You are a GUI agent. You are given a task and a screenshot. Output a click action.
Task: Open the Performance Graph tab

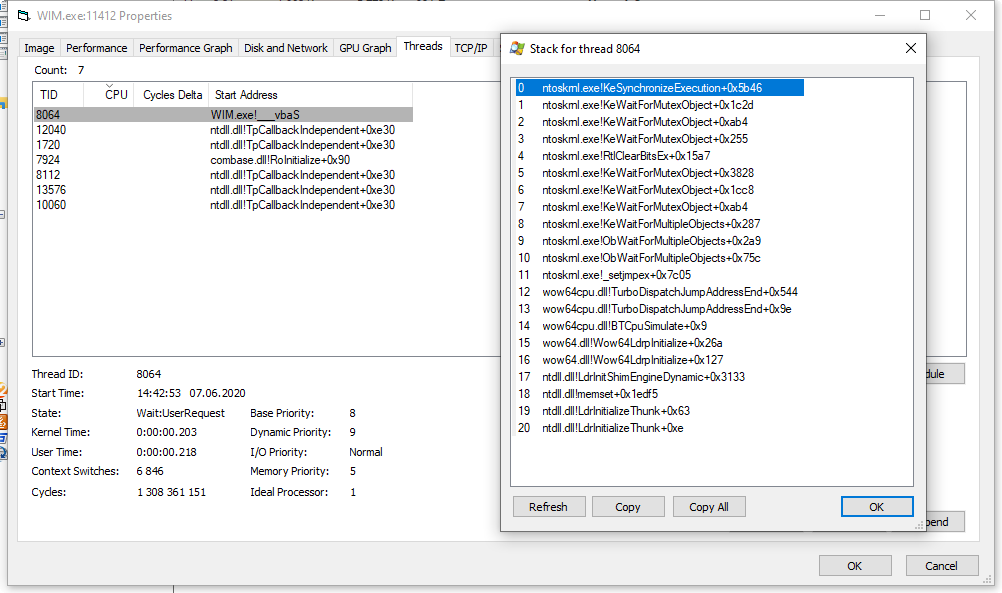185,48
